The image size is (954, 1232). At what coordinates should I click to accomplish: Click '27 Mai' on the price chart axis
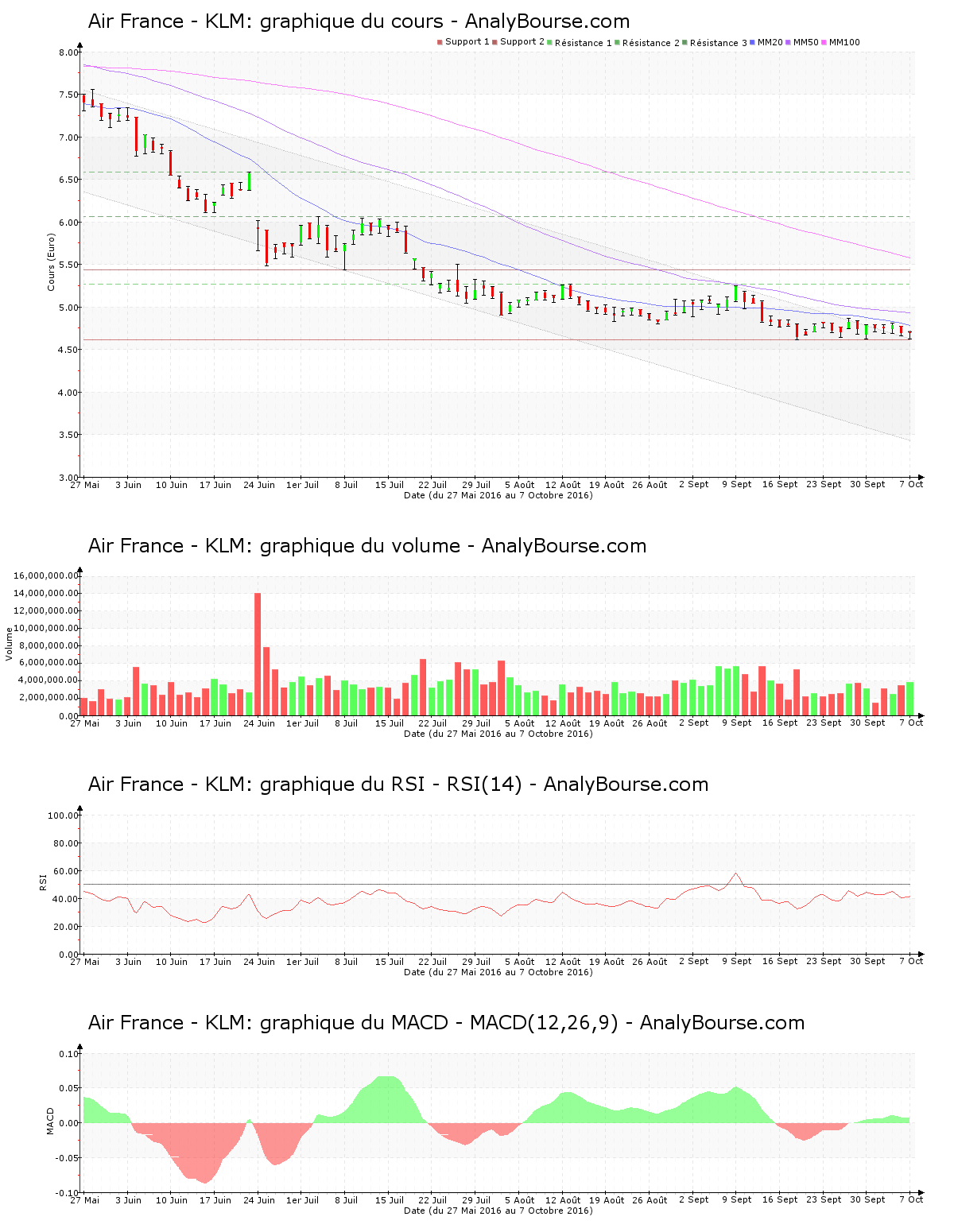click(x=85, y=485)
